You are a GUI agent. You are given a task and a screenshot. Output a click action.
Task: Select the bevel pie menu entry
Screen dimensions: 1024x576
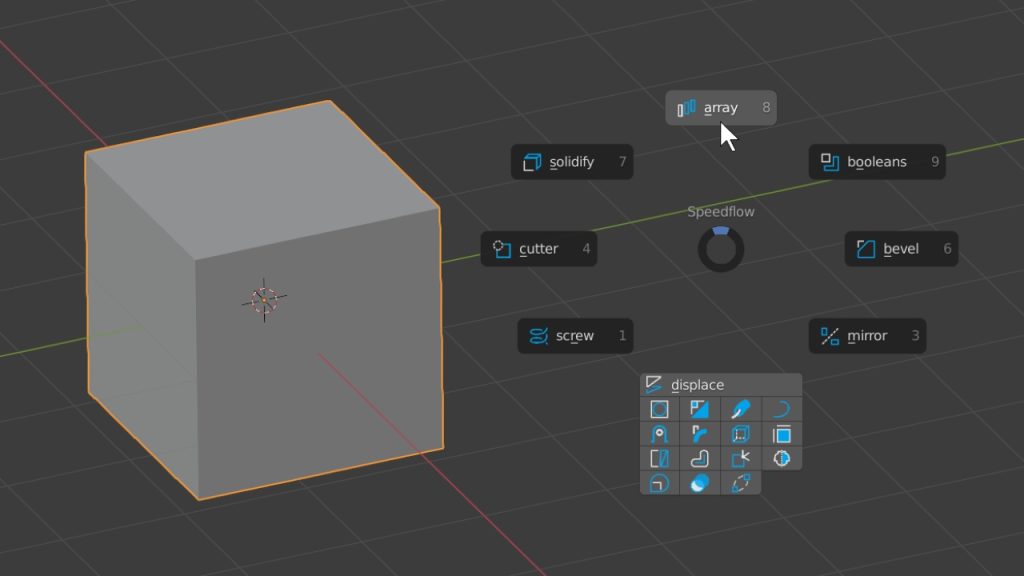tap(900, 249)
